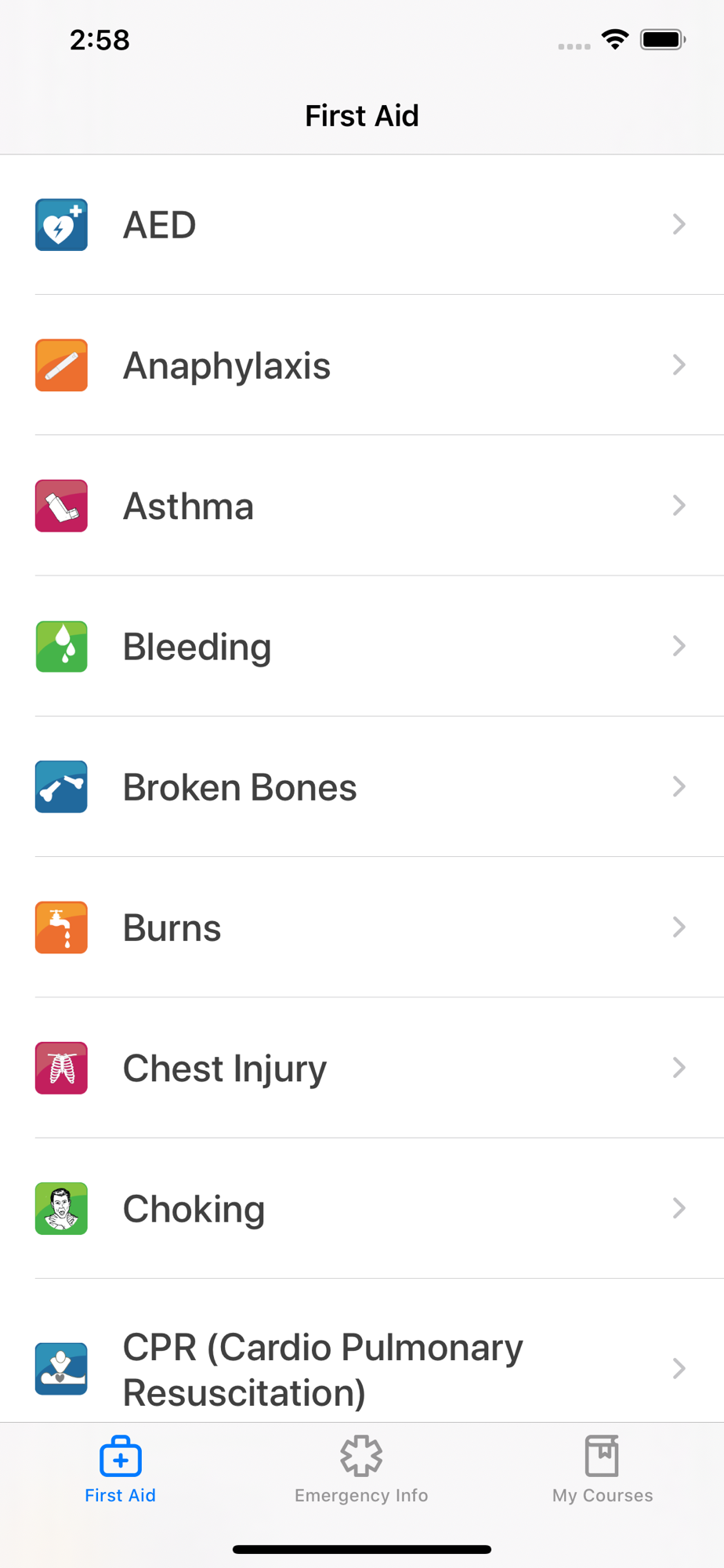The image size is (724, 1568).
Task: Switch to the Emergency Info tab
Action: (361, 1470)
